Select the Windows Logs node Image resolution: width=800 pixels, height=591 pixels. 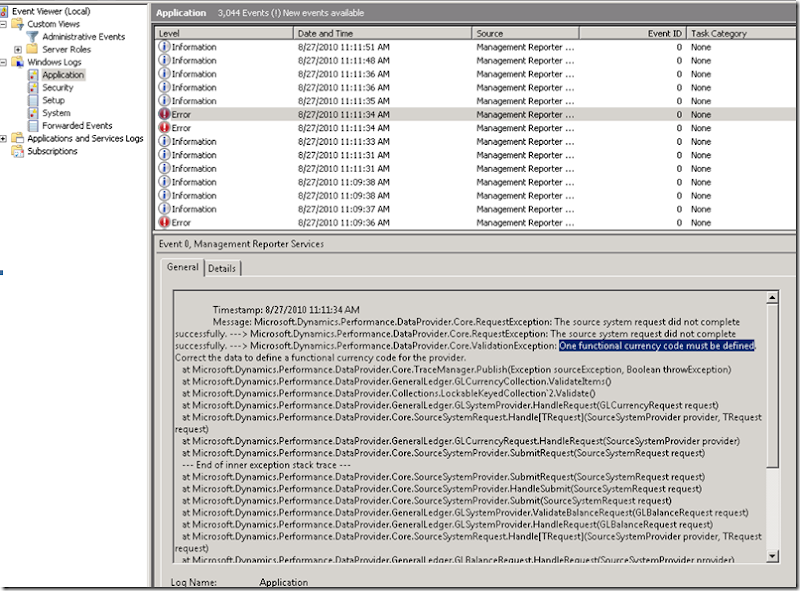pyautogui.click(x=54, y=62)
